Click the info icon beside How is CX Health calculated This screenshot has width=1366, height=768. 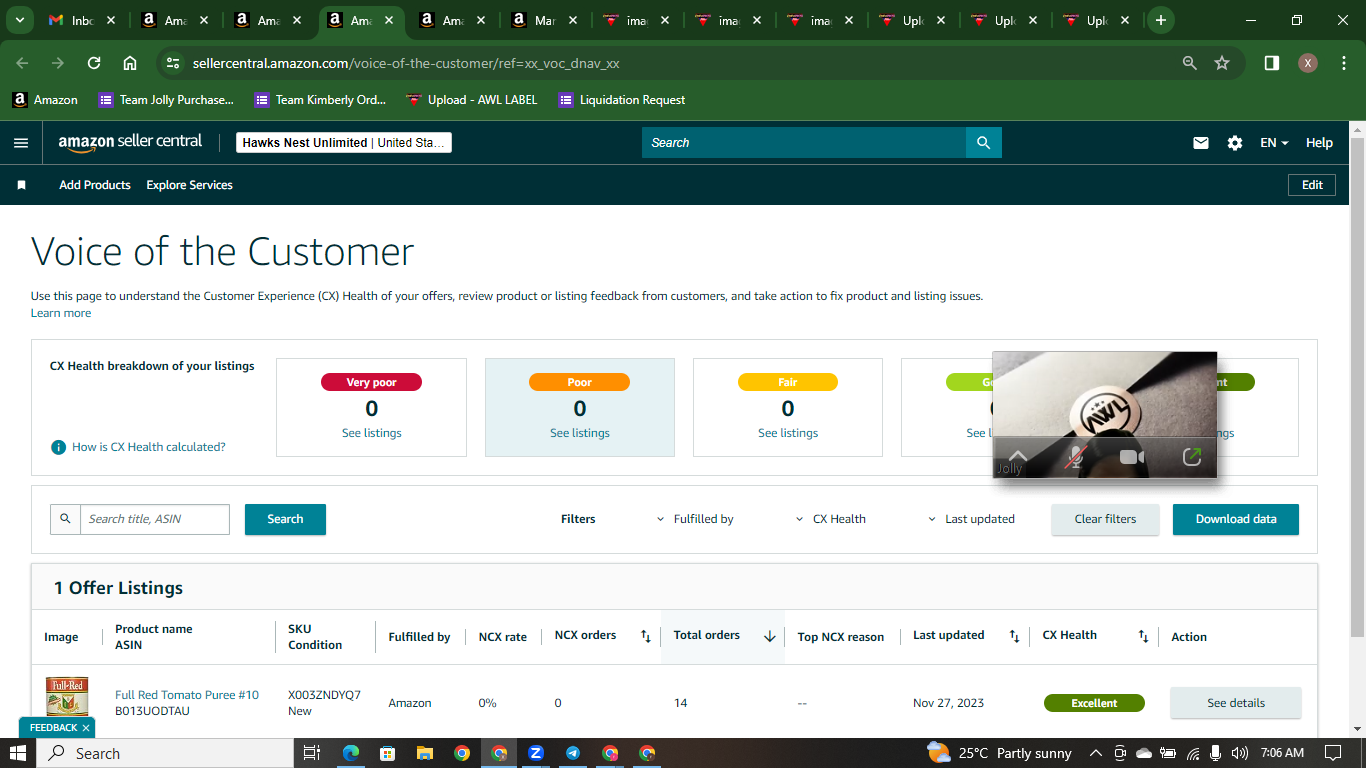[x=58, y=447]
